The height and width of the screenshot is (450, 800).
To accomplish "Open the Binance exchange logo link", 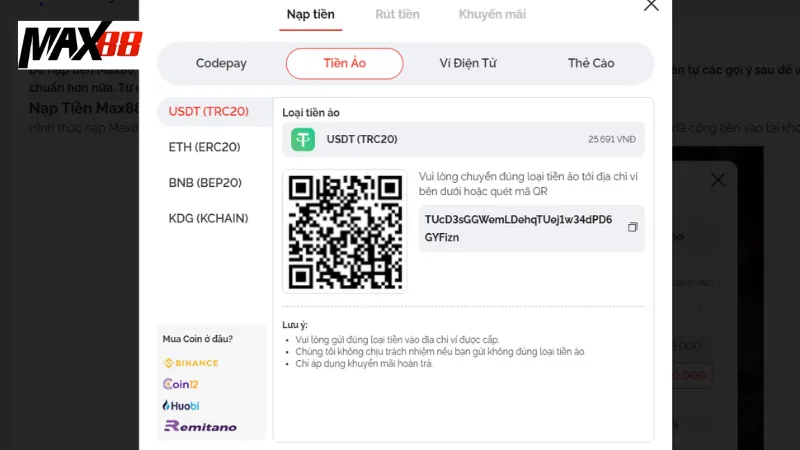I will (191, 363).
